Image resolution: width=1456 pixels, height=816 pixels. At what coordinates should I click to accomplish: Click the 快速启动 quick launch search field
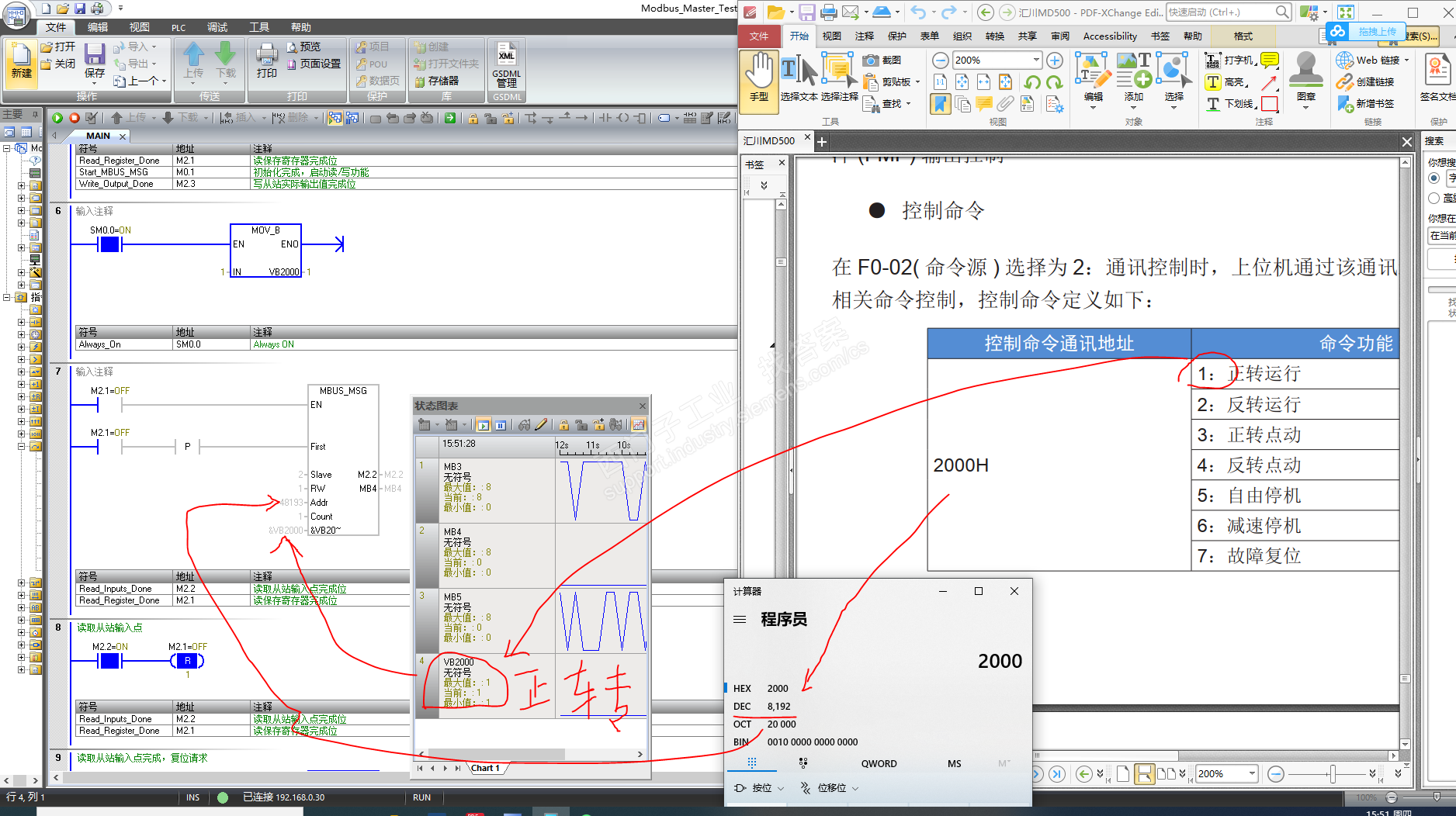point(1229,12)
